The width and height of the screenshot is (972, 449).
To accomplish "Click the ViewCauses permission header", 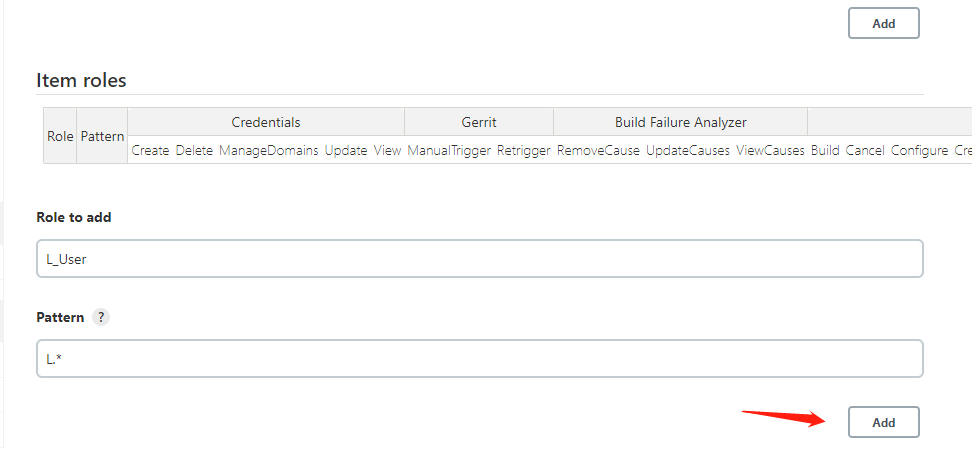I will (770, 150).
